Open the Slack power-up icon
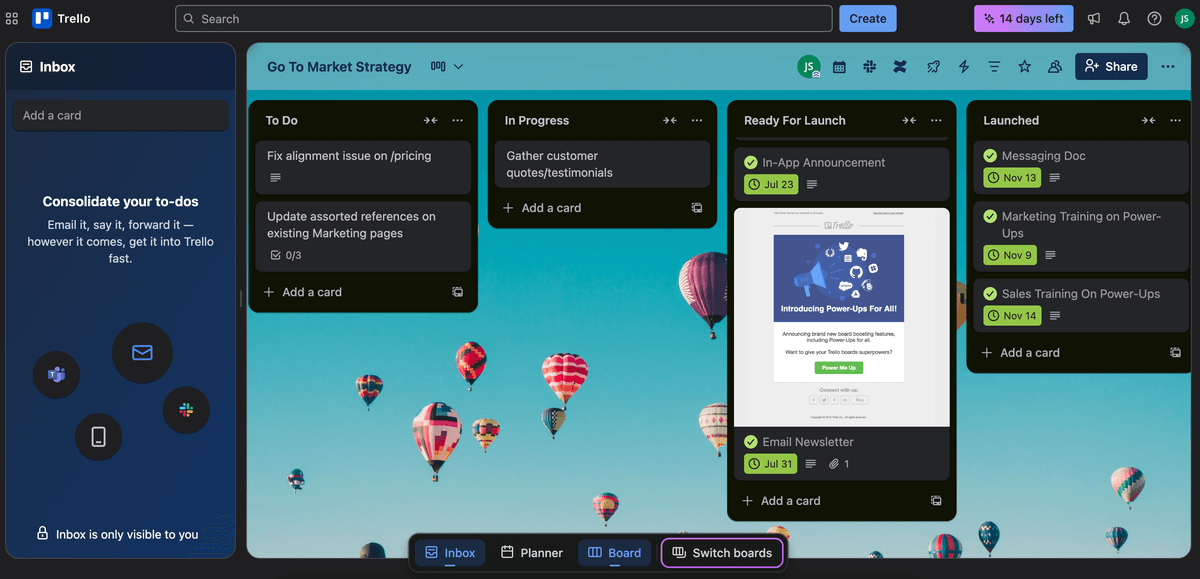1200x579 pixels. [x=869, y=66]
